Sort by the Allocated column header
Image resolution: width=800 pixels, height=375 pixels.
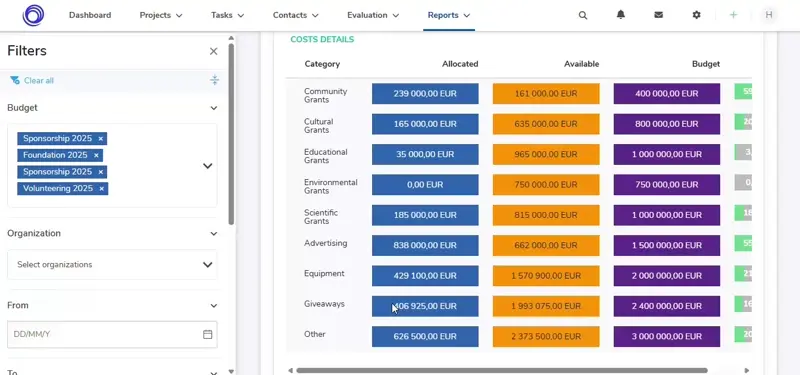pyautogui.click(x=460, y=64)
